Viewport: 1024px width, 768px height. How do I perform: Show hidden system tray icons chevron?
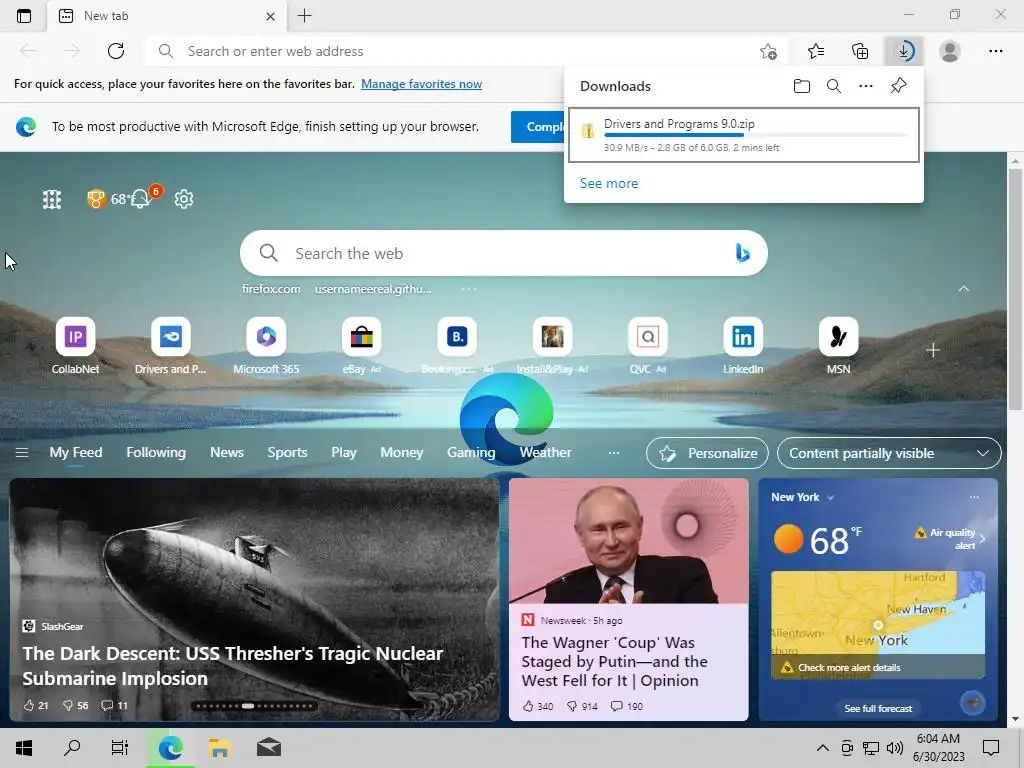click(x=822, y=748)
